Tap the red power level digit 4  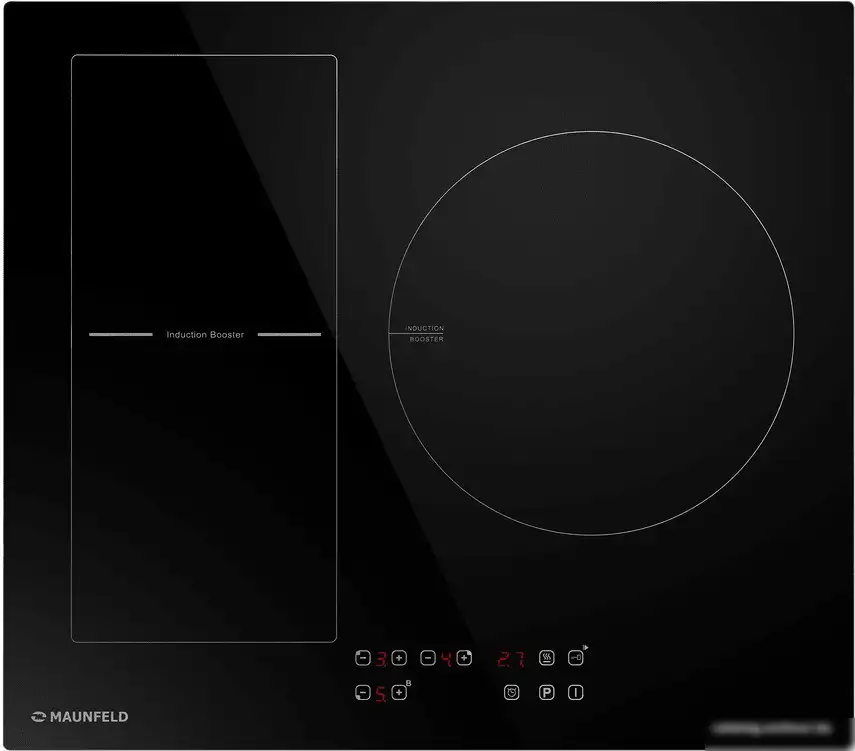point(446,659)
